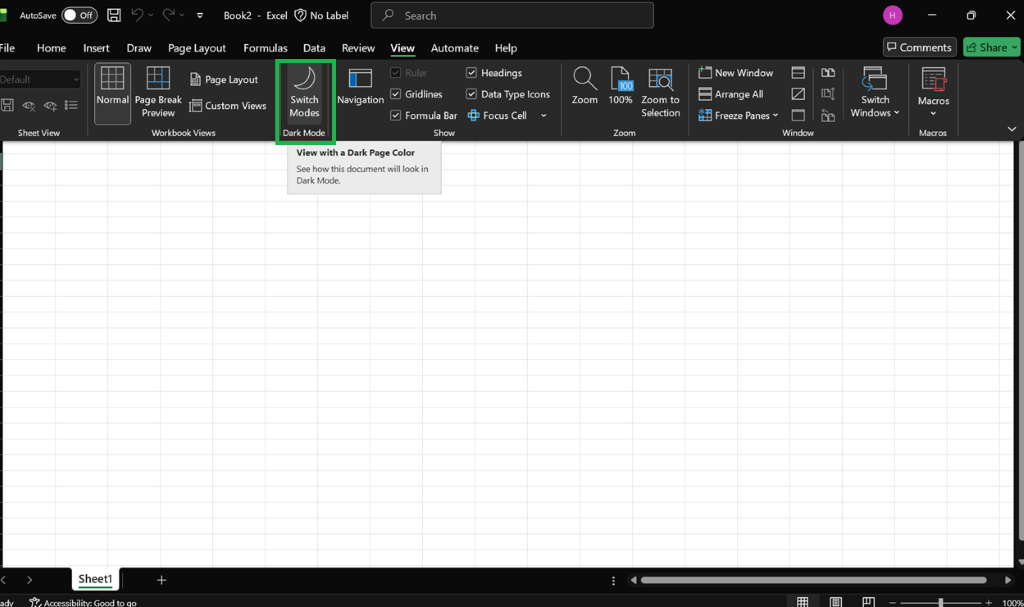The height and width of the screenshot is (607, 1024).
Task: Click the sheet view Options list icon
Action: pos(71,105)
